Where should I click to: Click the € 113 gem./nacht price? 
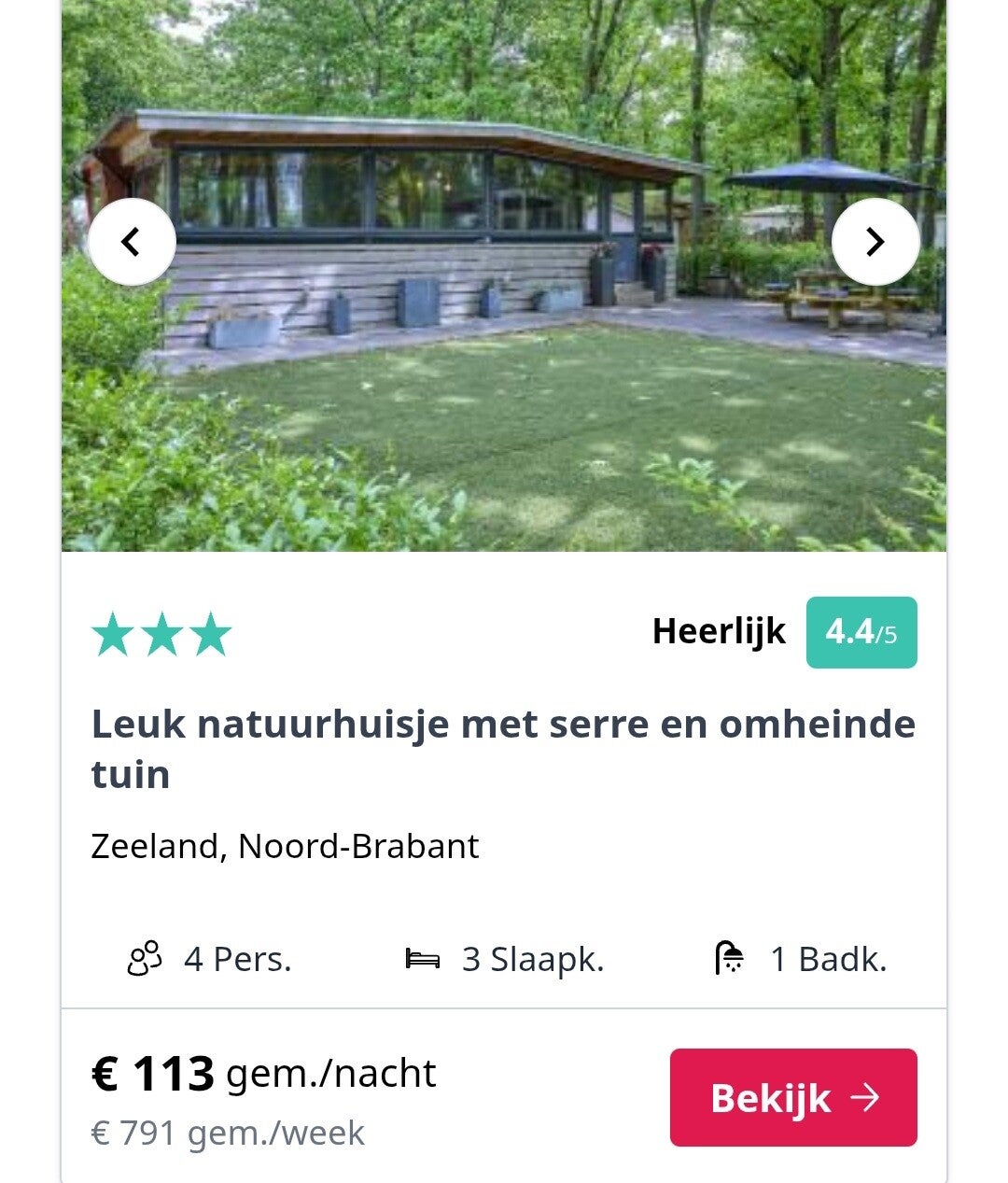tap(263, 1074)
